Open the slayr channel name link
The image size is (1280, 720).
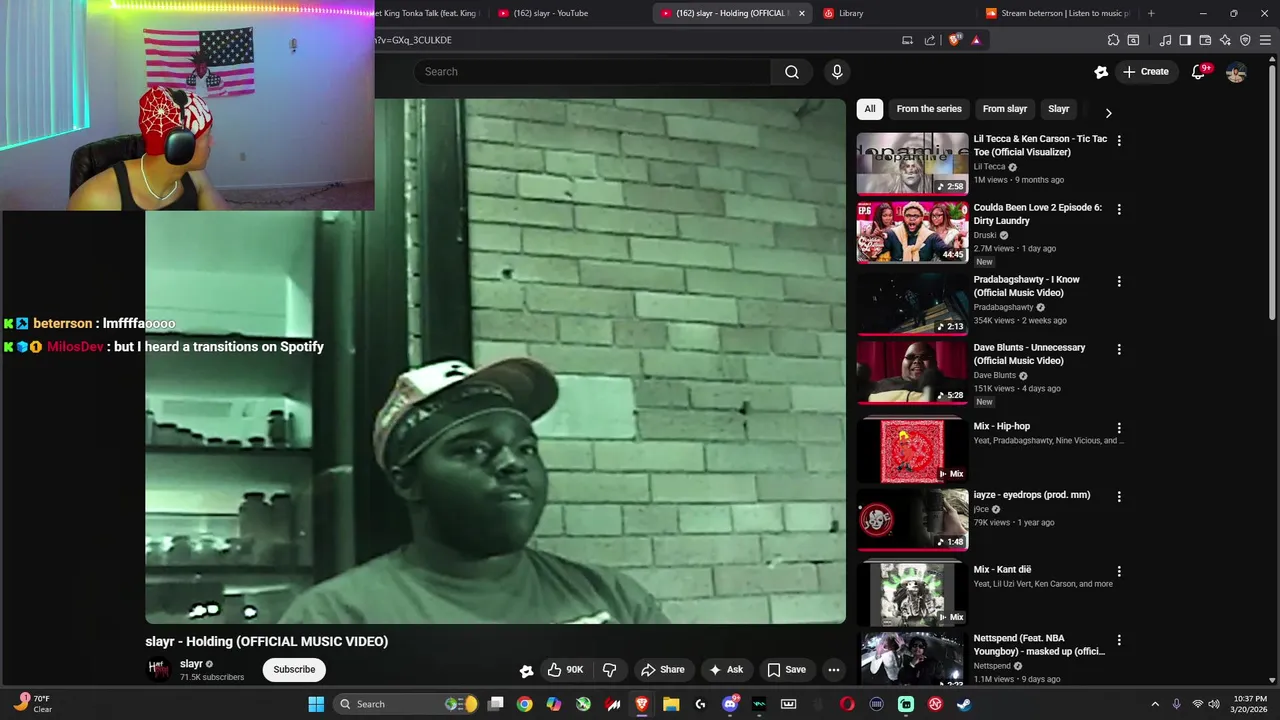click(x=191, y=664)
